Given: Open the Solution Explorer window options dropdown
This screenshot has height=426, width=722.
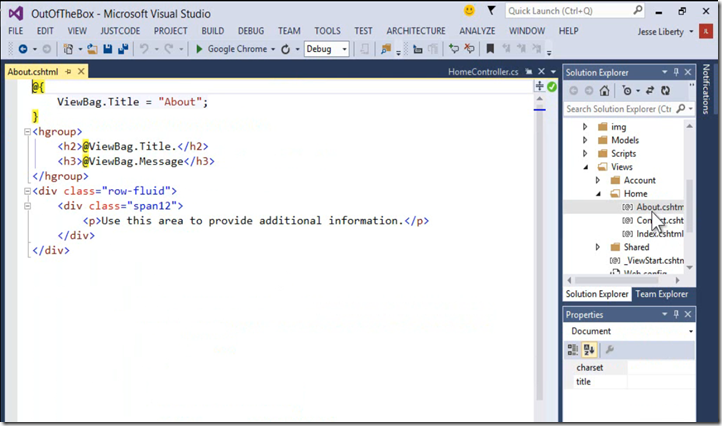Looking at the screenshot, I should pyautogui.click(x=664, y=72).
